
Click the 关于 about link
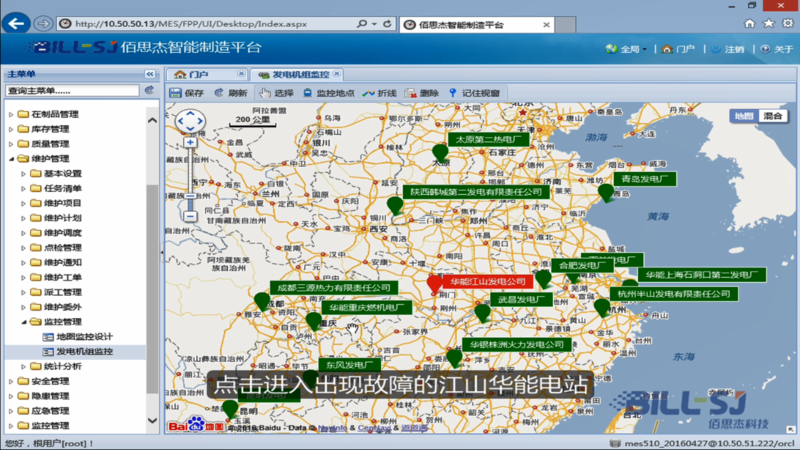[777, 49]
